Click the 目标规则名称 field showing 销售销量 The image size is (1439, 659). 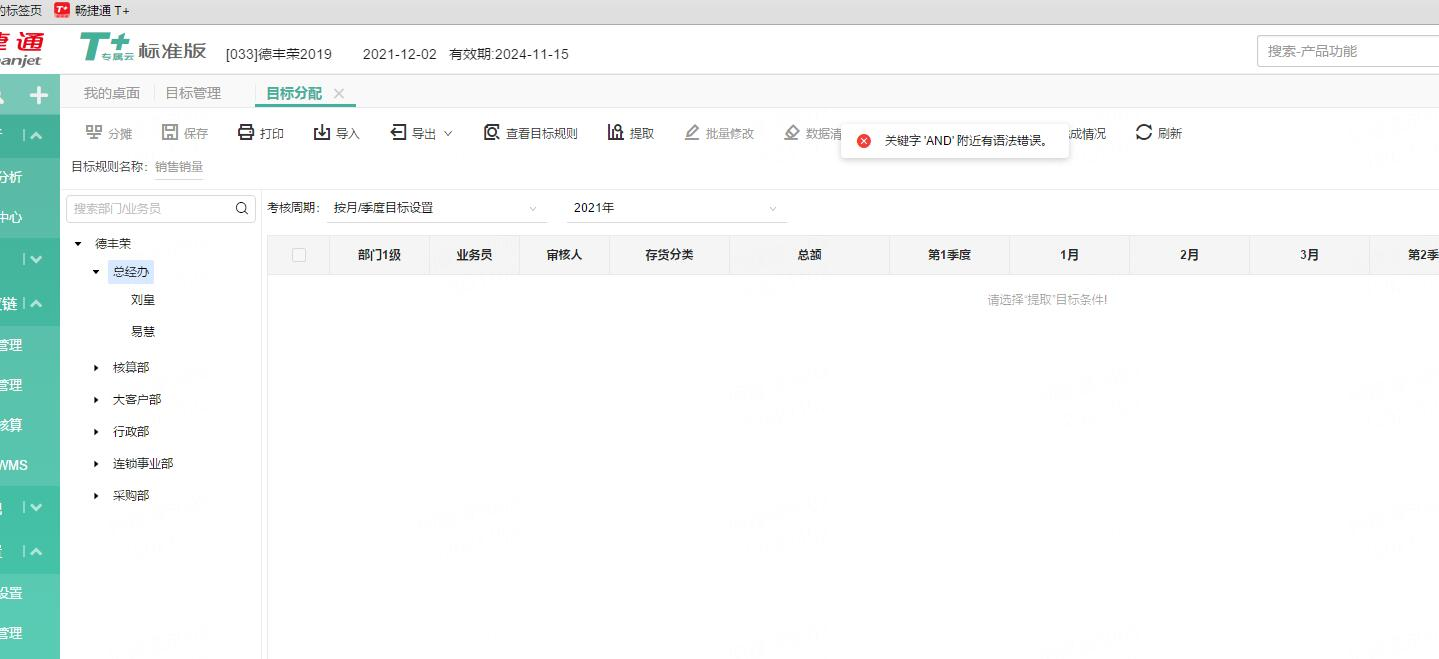179,167
